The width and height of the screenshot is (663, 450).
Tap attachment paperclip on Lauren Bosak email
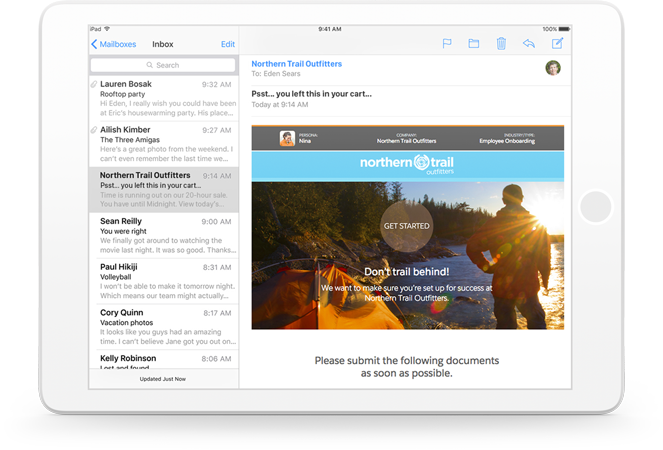click(94, 85)
